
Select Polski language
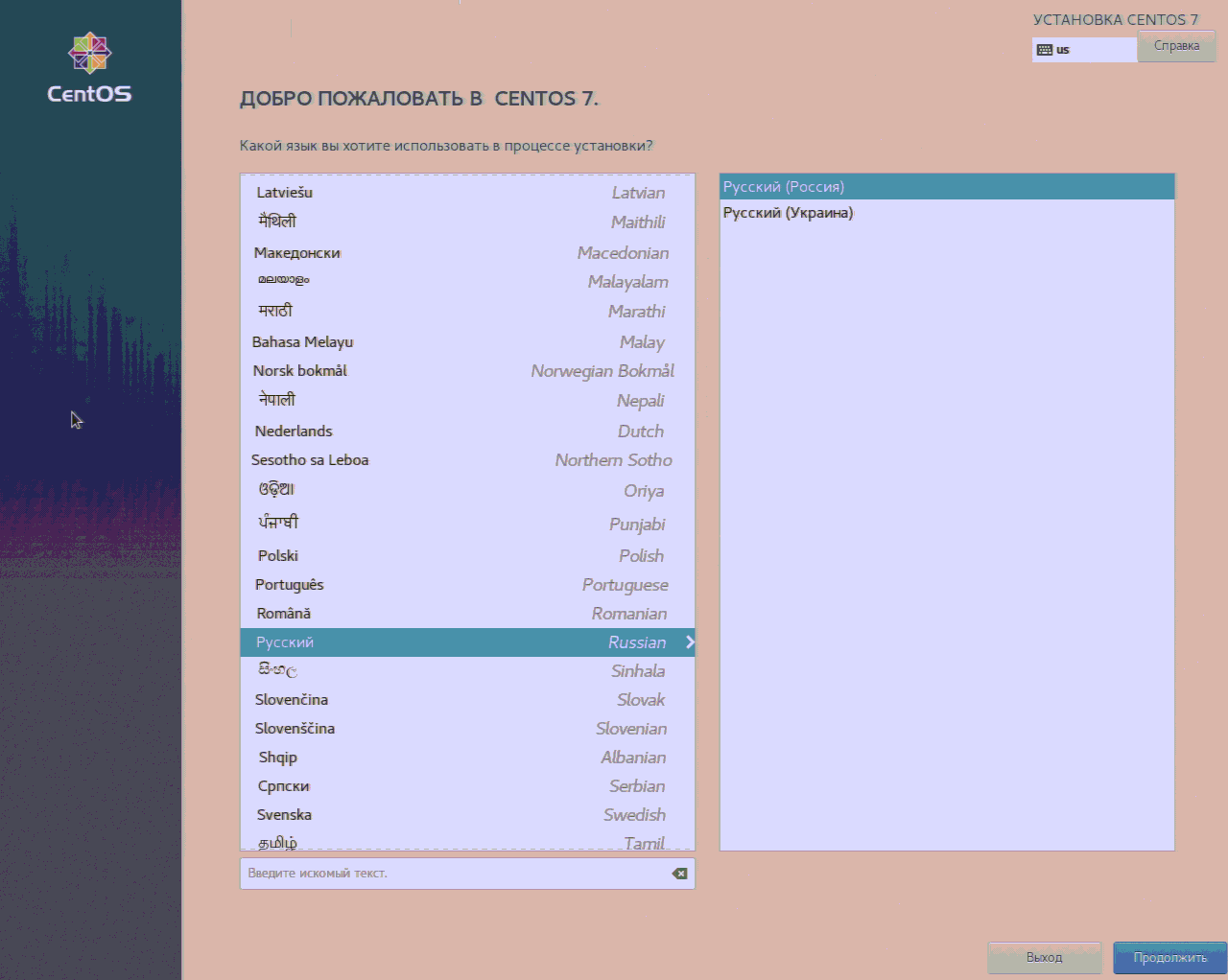coord(467,556)
